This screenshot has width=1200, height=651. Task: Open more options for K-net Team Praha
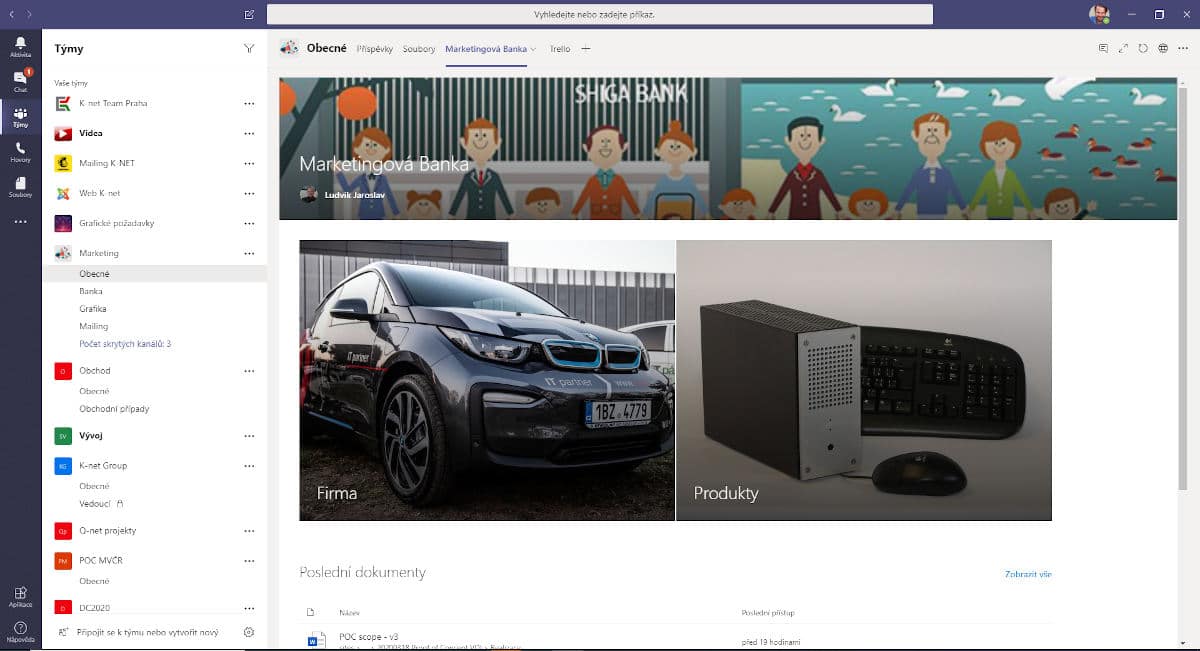pos(249,103)
